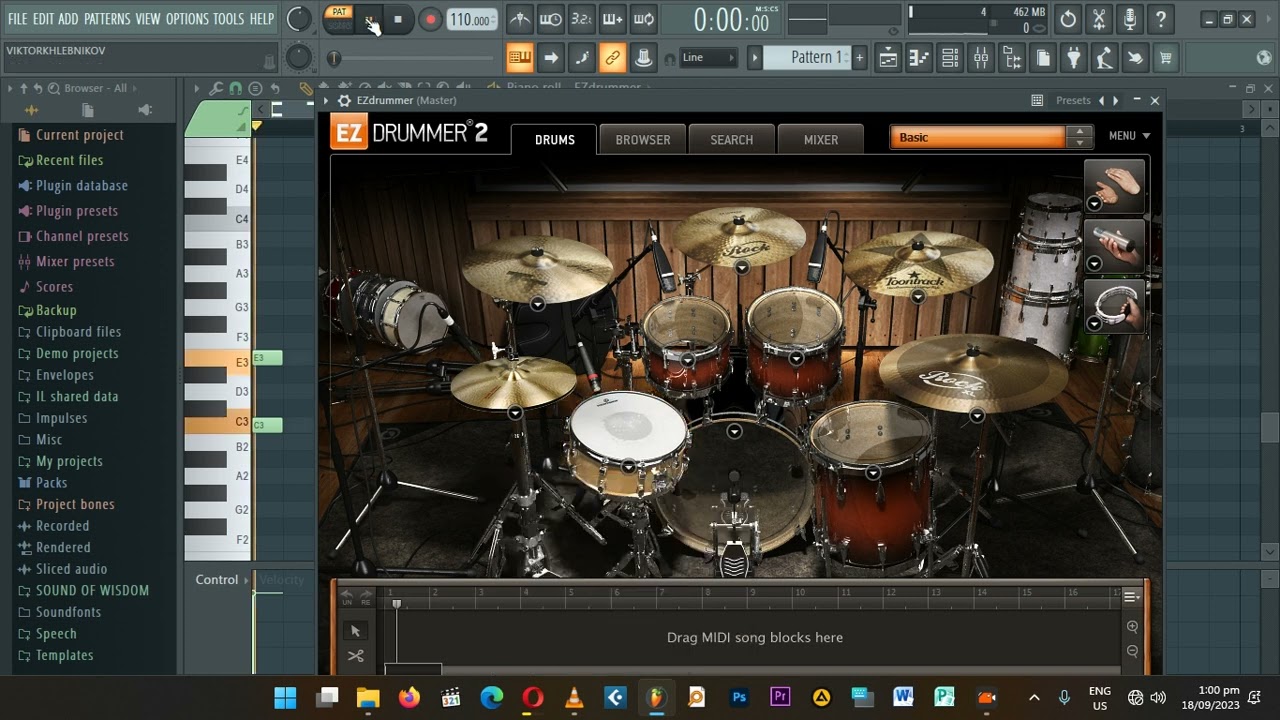The image size is (1280, 720).
Task: Click the piano roll wrench tools icon
Action: [x=216, y=88]
